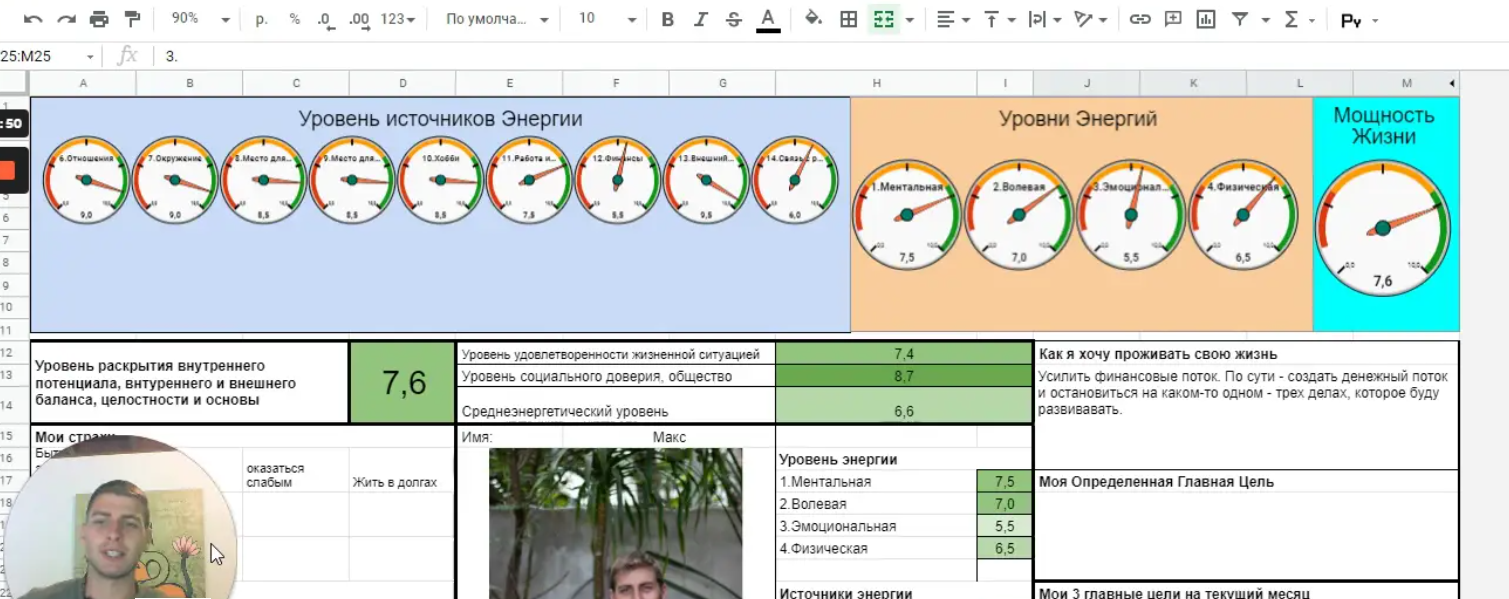1509x599 pixels.
Task: Click the decrease decimal places icon
Action: 326,19
